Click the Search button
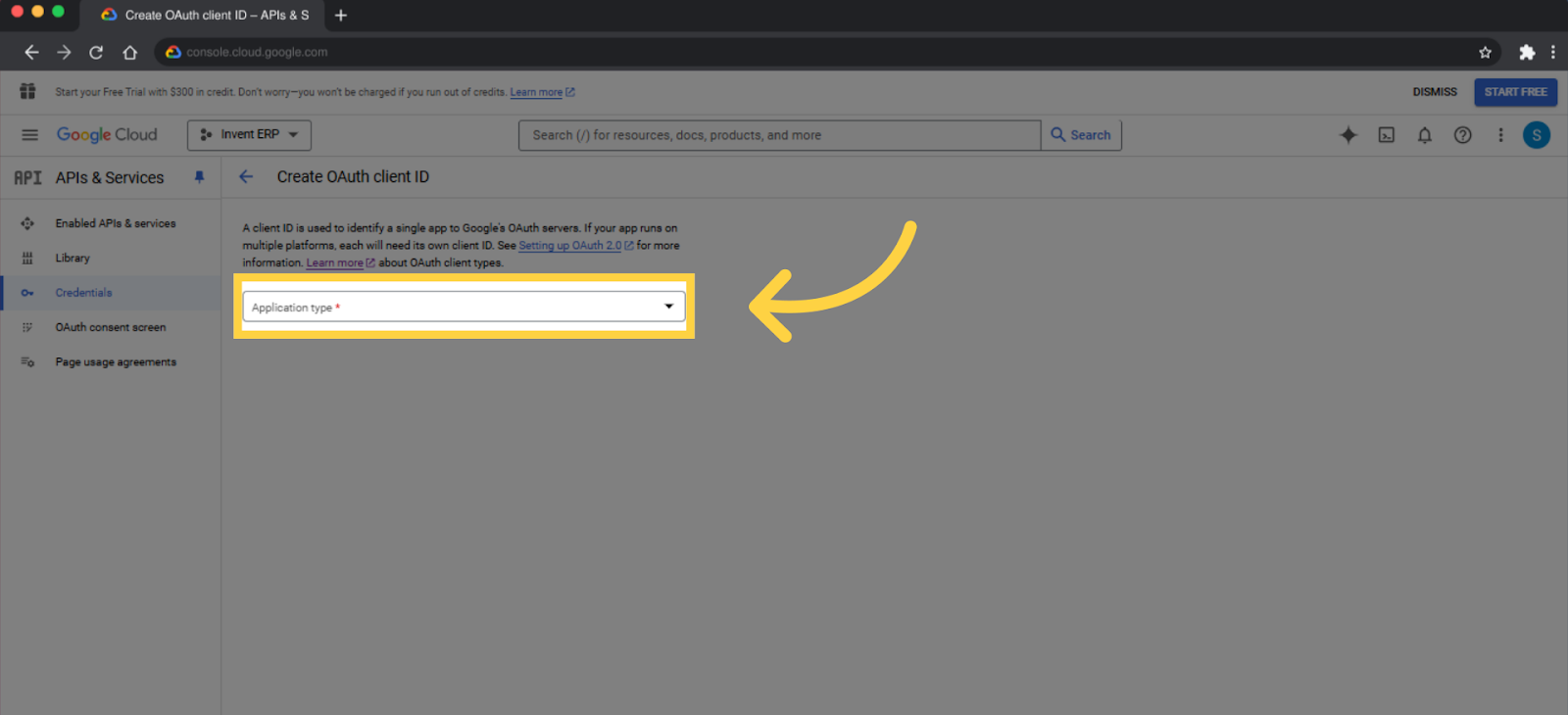Viewport: 1568px width, 715px height. [1081, 135]
